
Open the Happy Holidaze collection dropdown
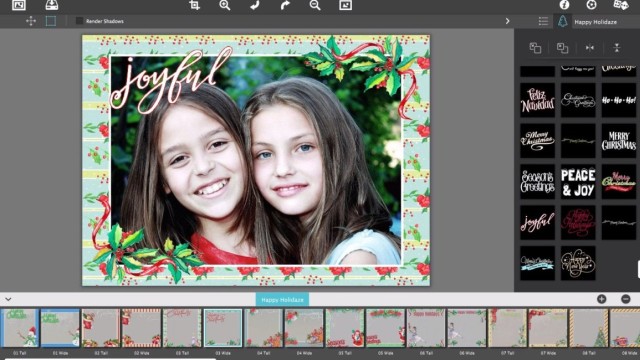pos(596,22)
